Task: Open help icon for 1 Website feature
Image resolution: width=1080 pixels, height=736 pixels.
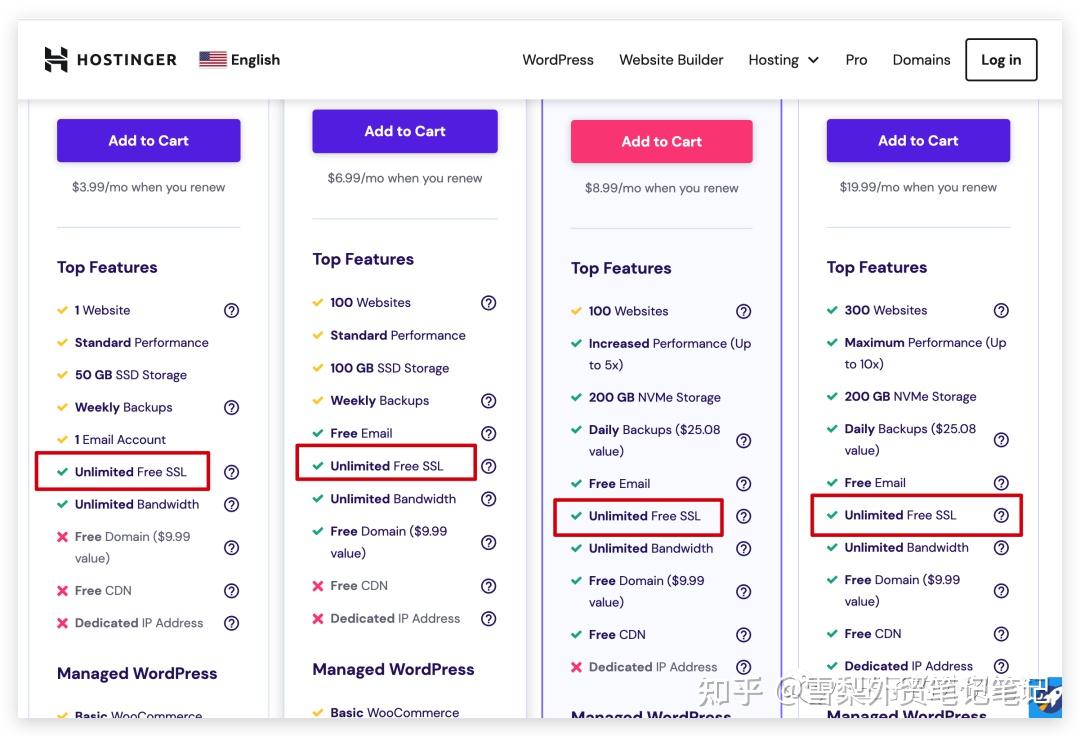Action: [231, 311]
